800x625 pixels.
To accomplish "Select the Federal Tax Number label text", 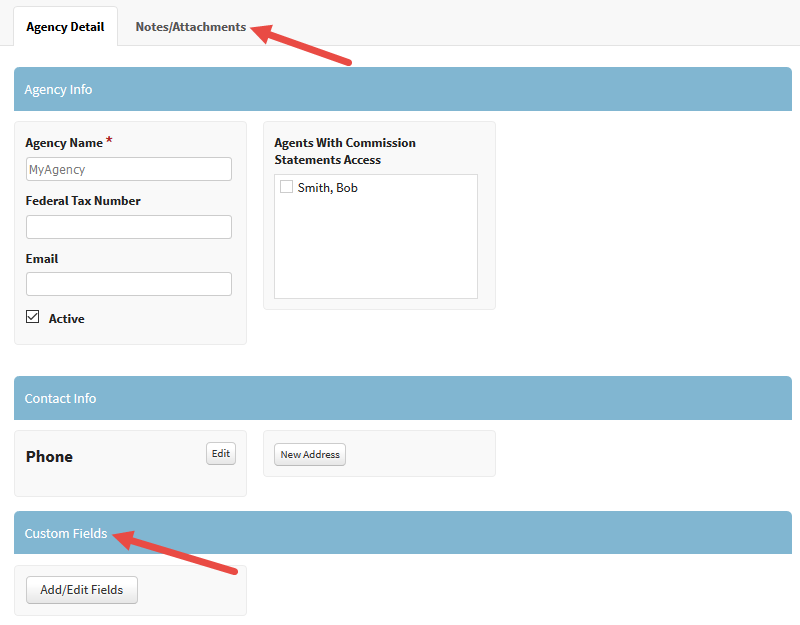I will 83,201.
